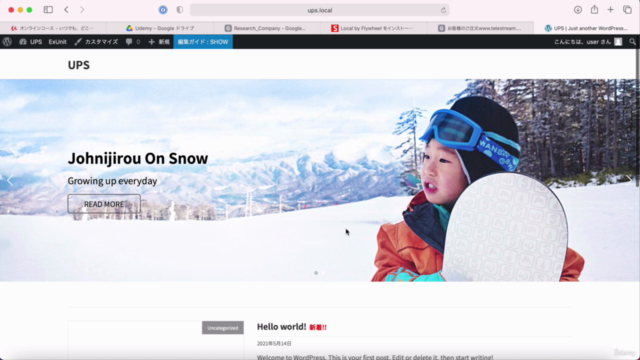640x360 pixels.
Task: Open the UPS site dashboard menu
Action: [31, 42]
